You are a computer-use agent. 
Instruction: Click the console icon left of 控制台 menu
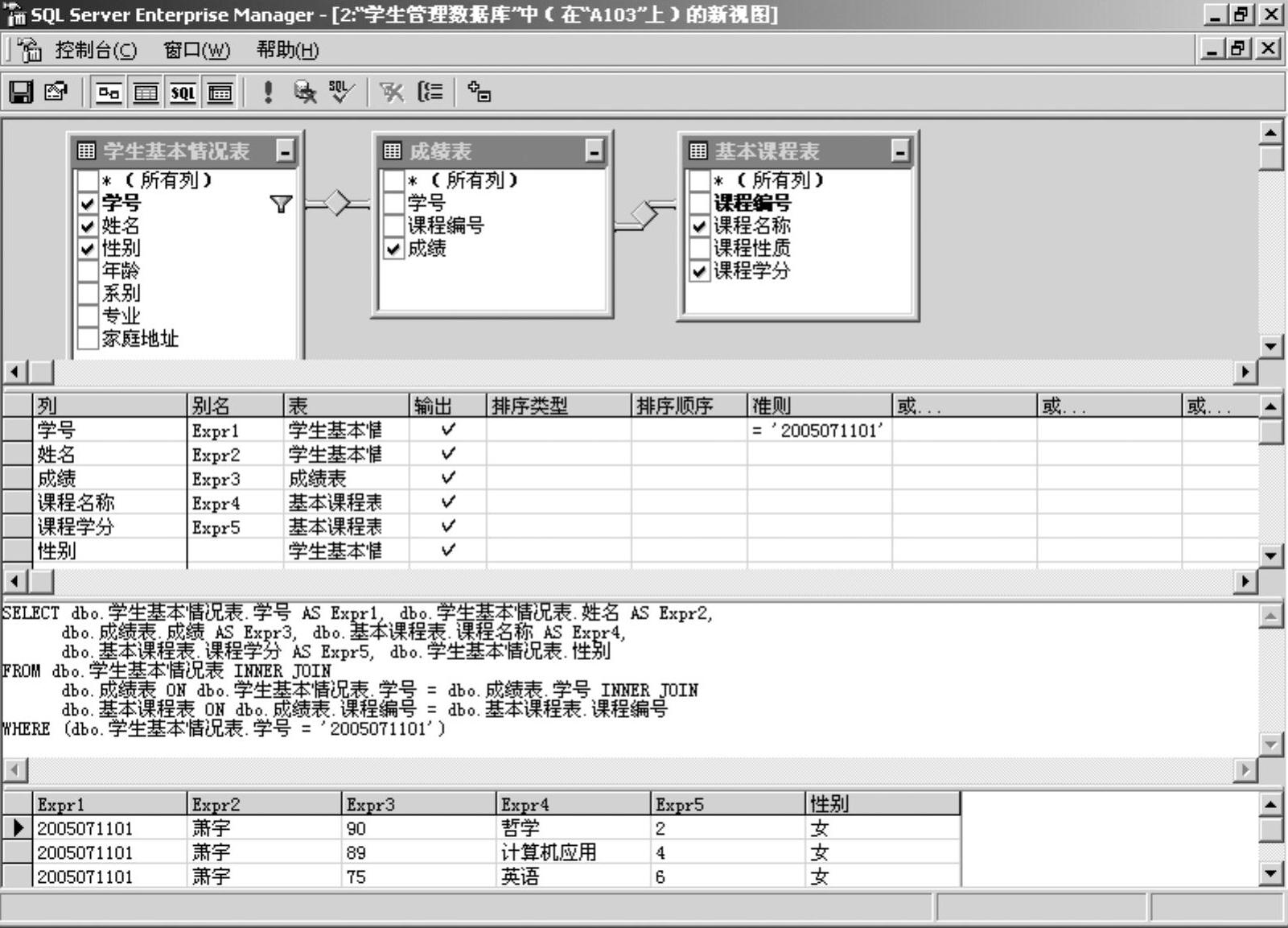pos(30,50)
